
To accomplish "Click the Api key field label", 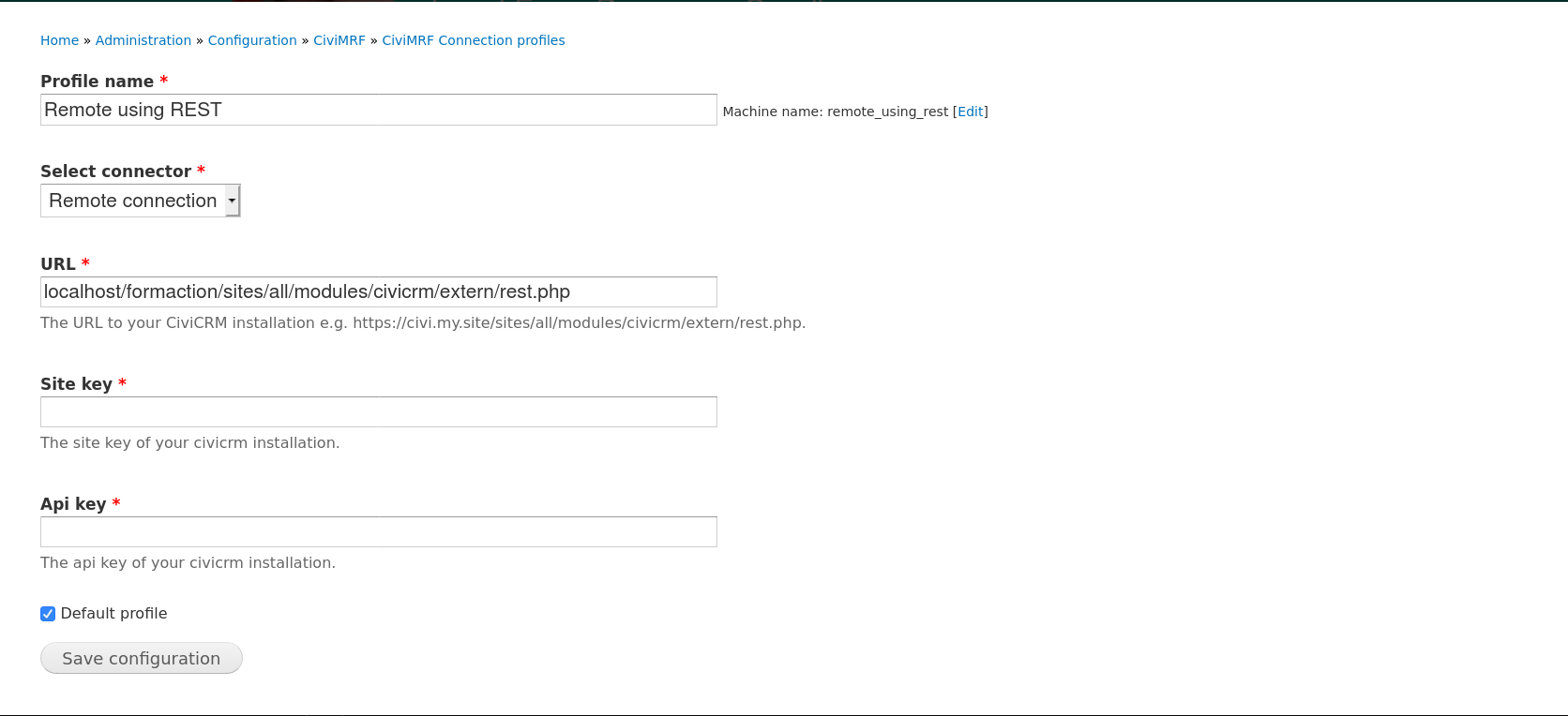I will [x=73, y=504].
